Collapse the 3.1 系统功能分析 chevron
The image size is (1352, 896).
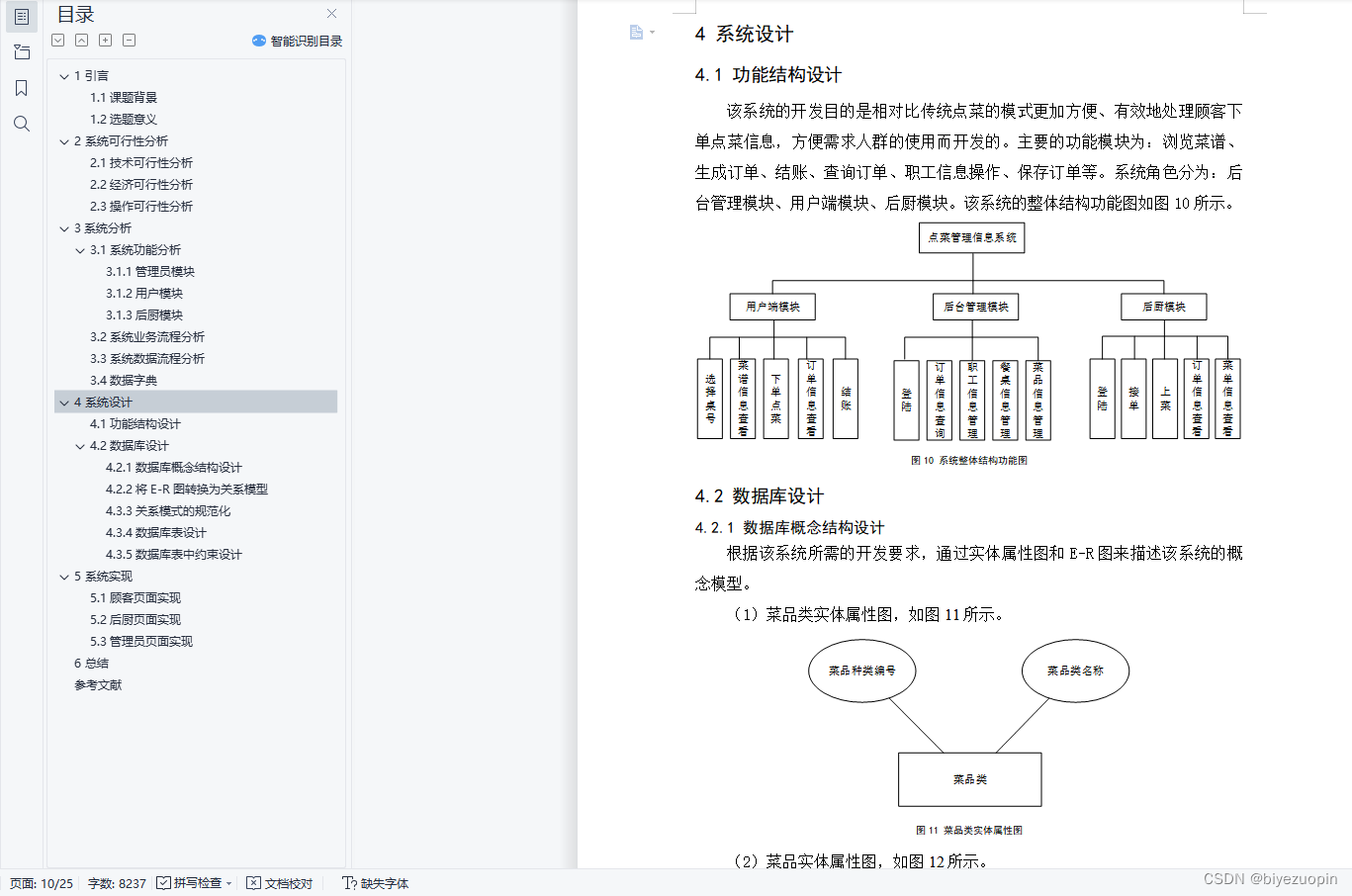point(80,250)
